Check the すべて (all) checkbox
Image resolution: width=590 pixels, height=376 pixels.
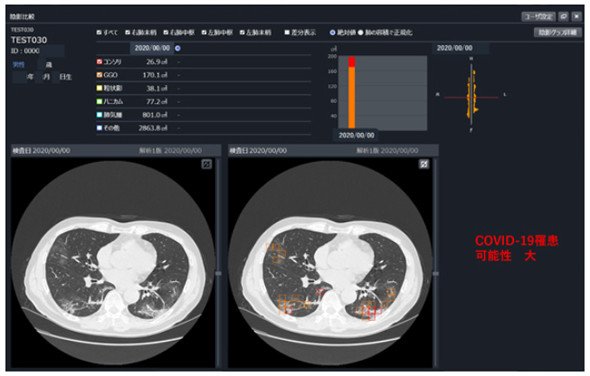click(x=99, y=33)
